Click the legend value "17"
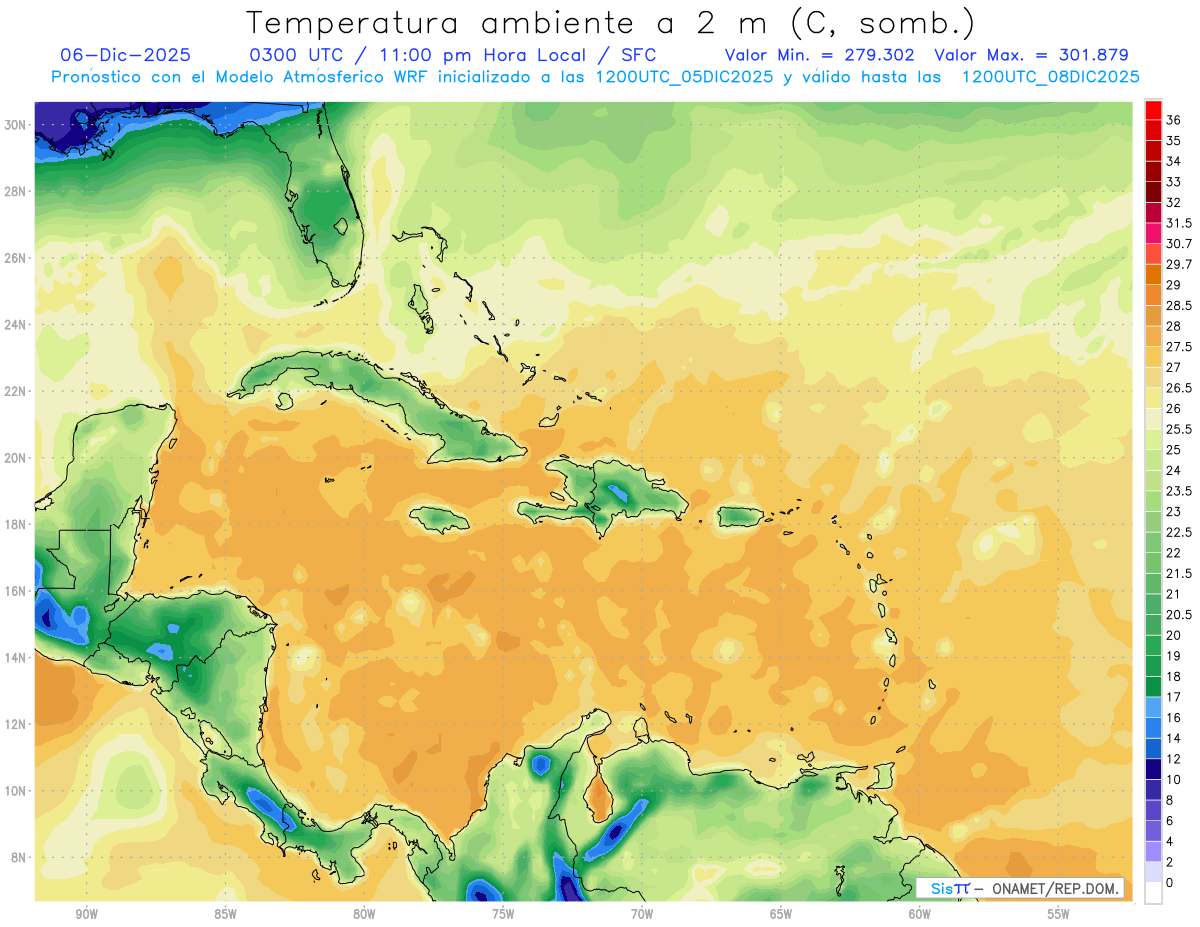Image resolution: width=1200 pixels, height=927 pixels. [1174, 697]
